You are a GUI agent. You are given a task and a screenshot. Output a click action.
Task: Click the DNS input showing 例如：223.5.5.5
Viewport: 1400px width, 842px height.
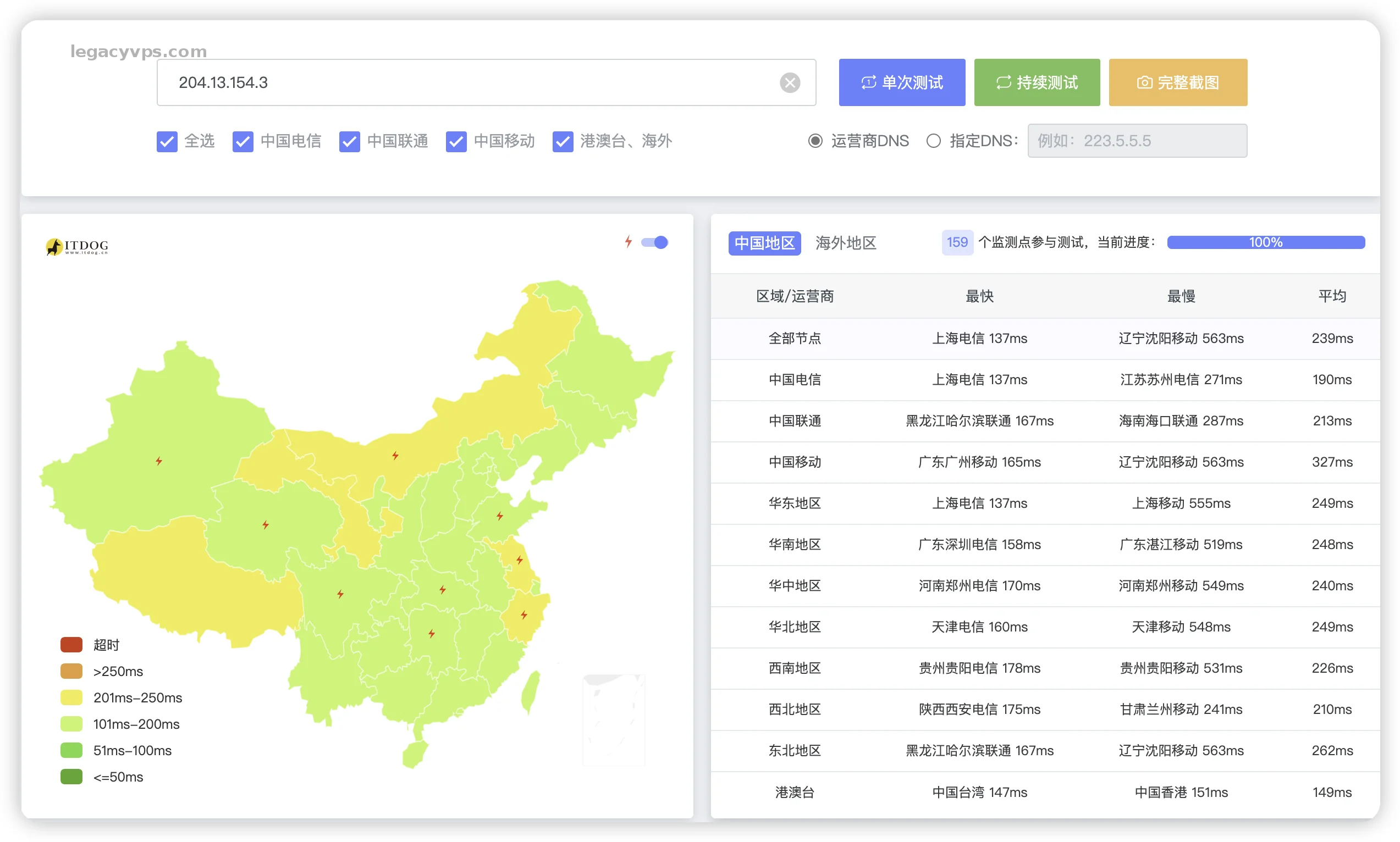pyautogui.click(x=1137, y=141)
